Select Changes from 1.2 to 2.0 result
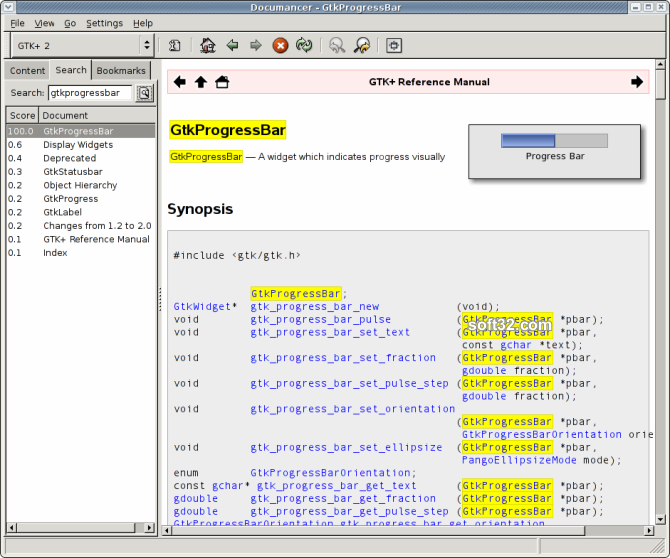 click(x=81, y=226)
